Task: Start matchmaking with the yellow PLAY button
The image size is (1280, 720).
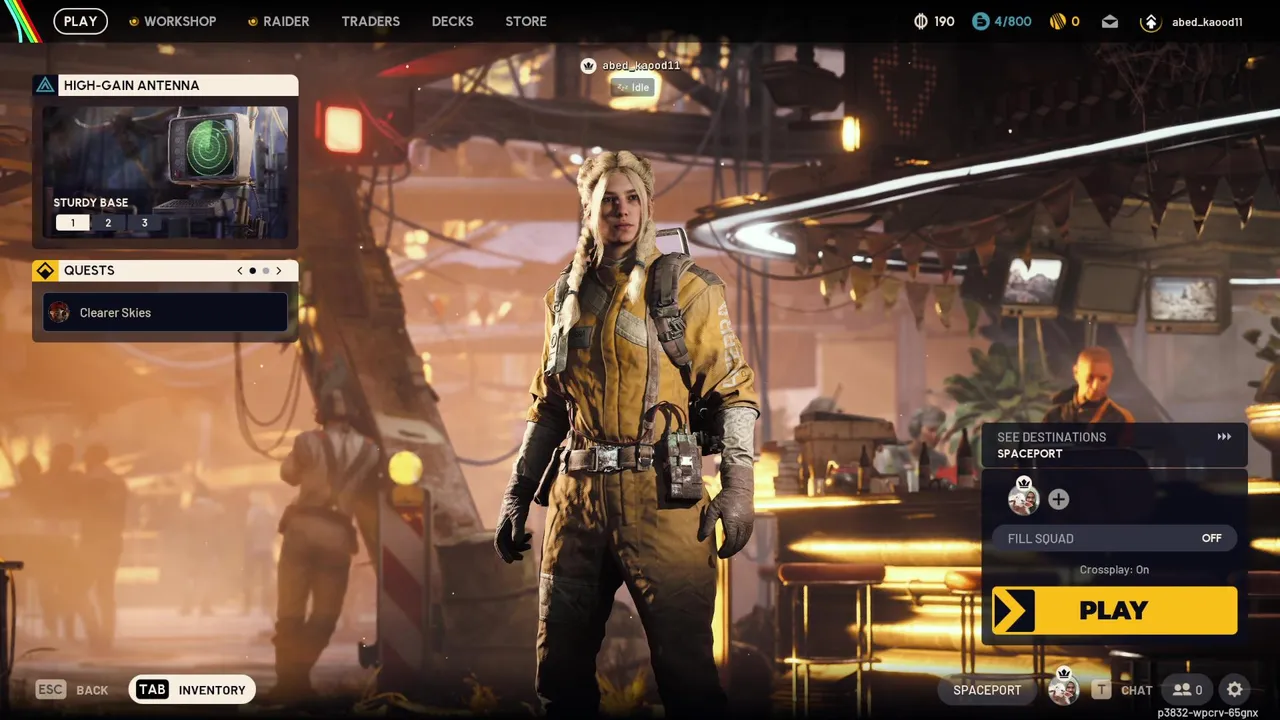Action: pos(1114,611)
